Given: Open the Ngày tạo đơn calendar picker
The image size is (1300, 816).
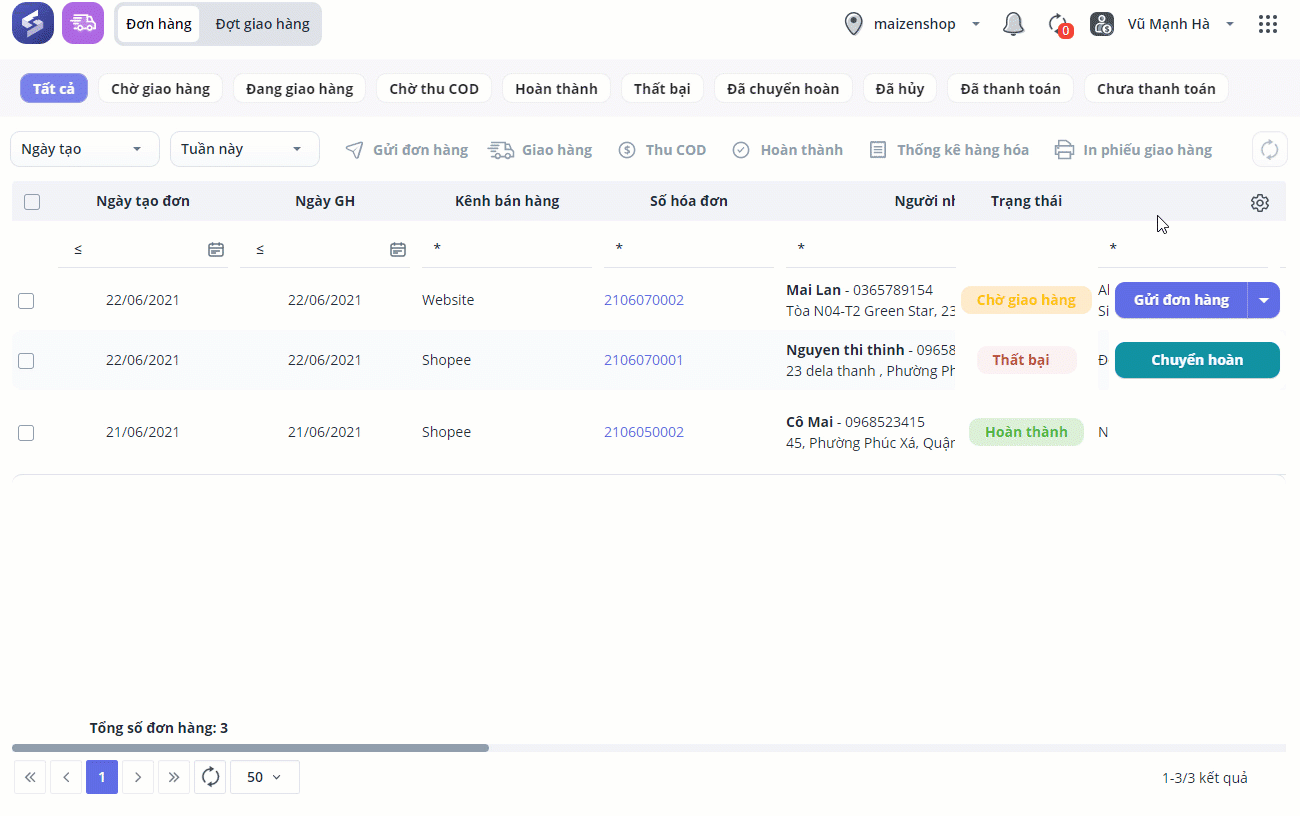Looking at the screenshot, I should click(216, 249).
